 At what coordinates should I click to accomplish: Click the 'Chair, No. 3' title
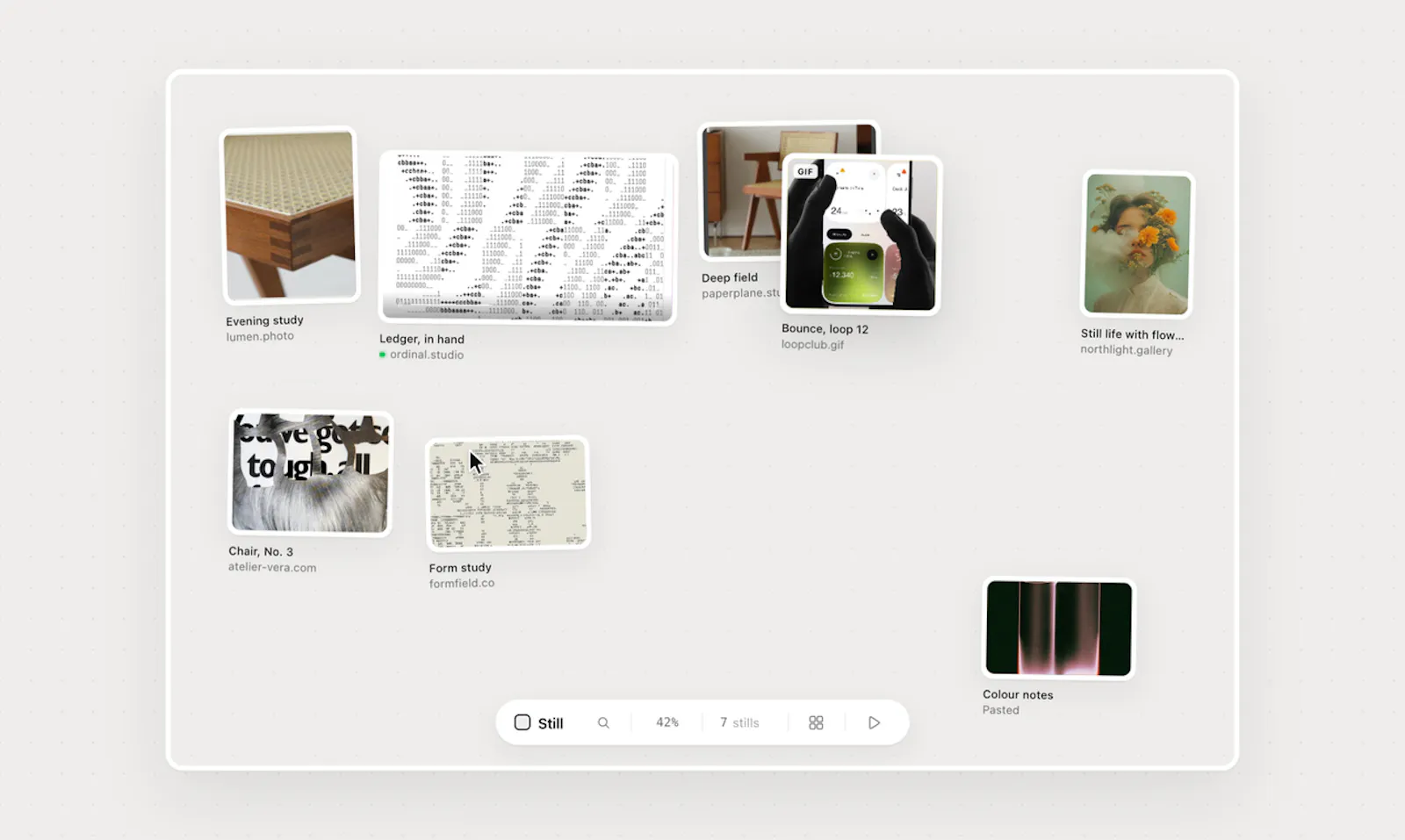click(261, 551)
